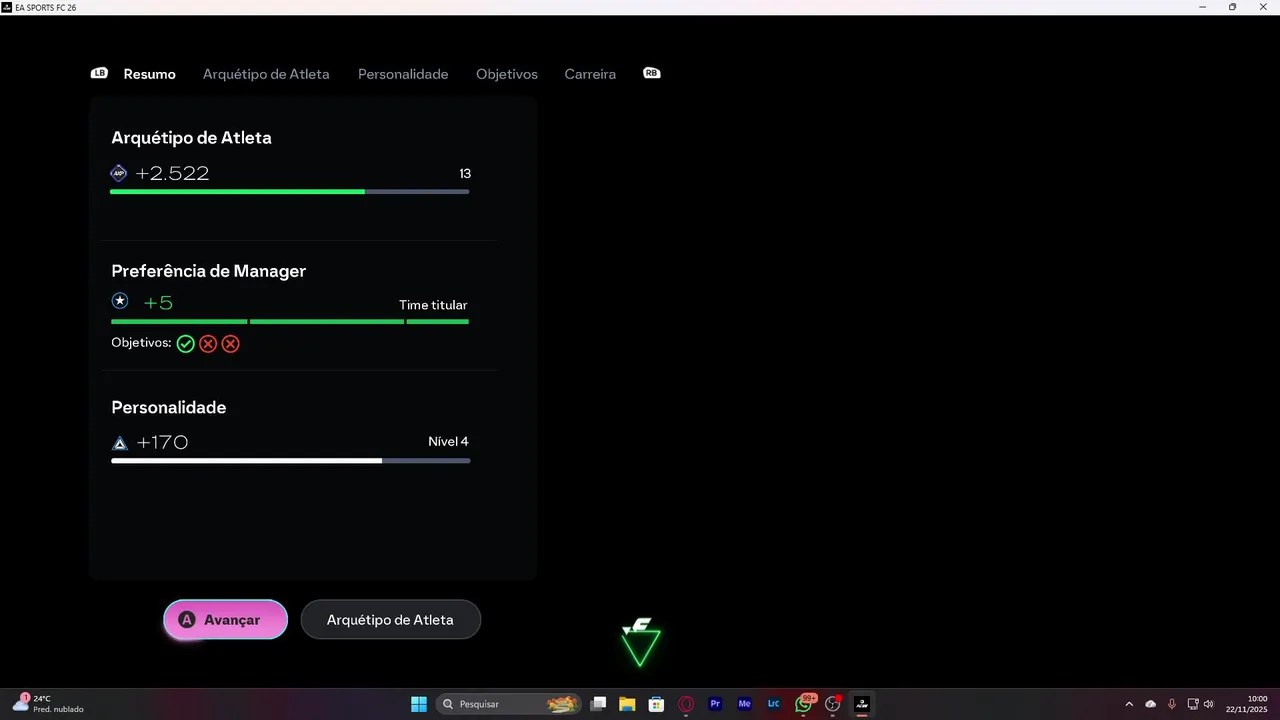The height and width of the screenshot is (720, 1280).
Task: Open the Windows Start menu
Action: [419, 704]
